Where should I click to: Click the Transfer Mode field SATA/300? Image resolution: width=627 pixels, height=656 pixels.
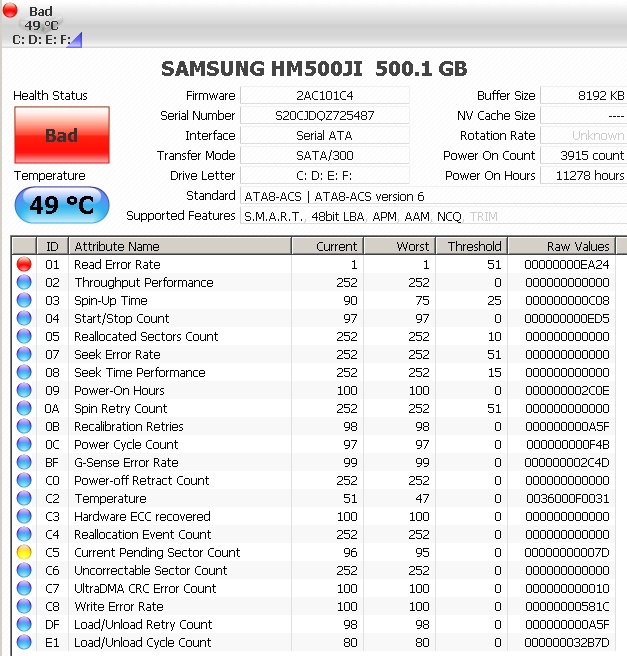point(325,156)
